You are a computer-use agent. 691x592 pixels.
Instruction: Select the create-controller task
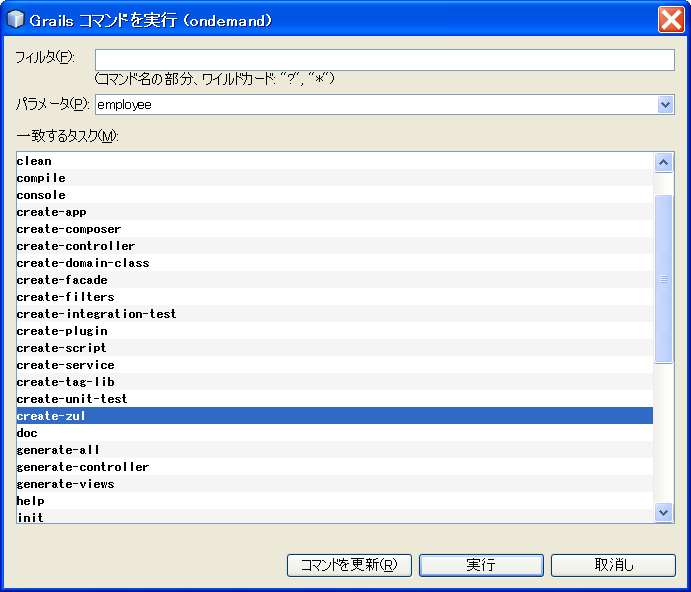coord(334,246)
